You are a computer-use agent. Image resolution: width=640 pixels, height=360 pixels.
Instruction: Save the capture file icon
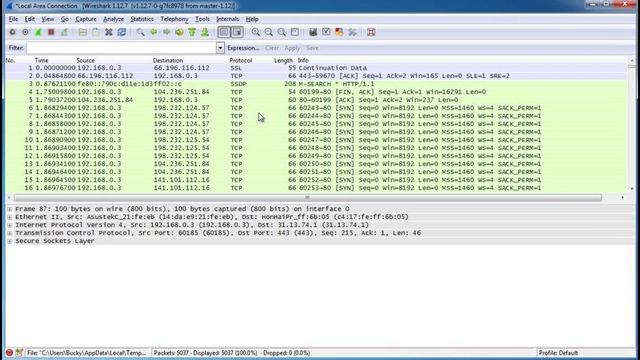click(96, 32)
